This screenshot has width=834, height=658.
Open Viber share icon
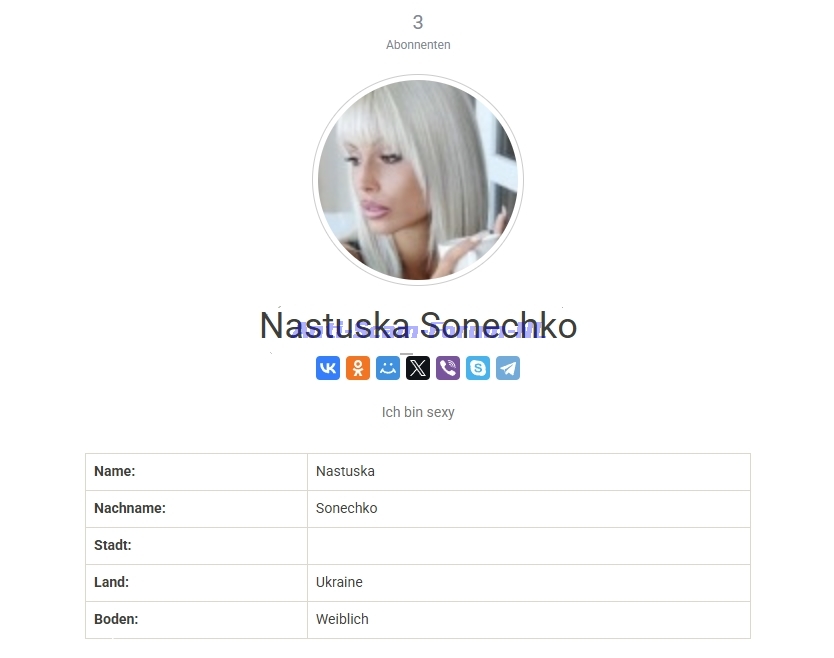pos(448,368)
